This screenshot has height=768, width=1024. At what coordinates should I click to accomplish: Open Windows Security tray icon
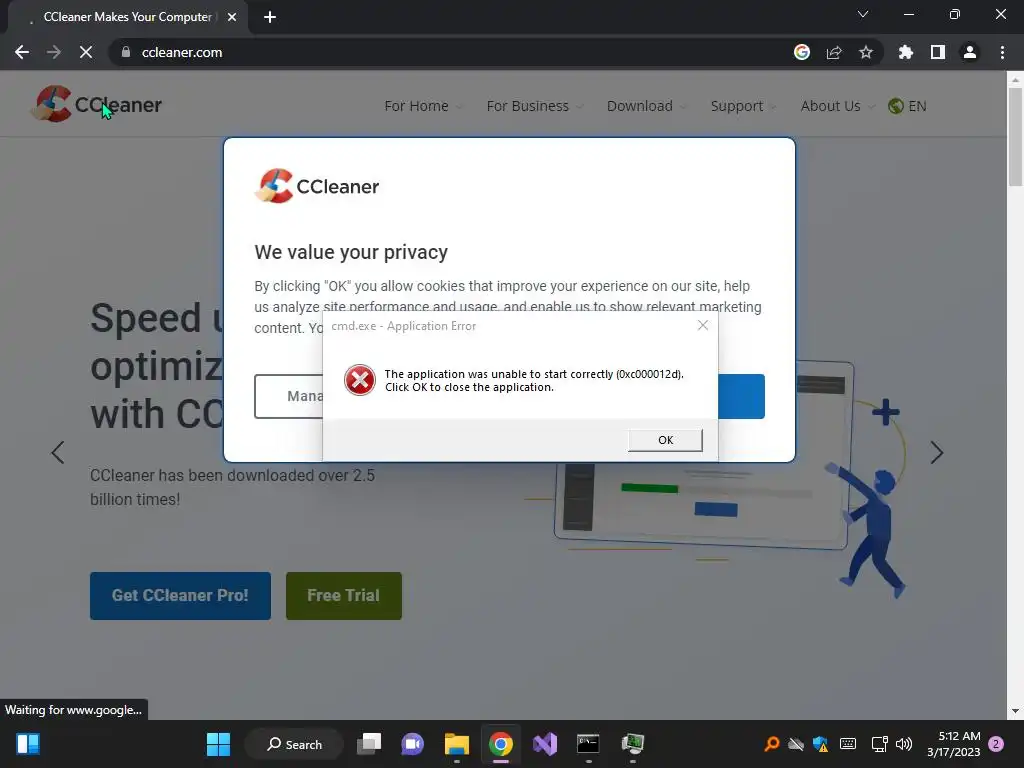(x=820, y=744)
